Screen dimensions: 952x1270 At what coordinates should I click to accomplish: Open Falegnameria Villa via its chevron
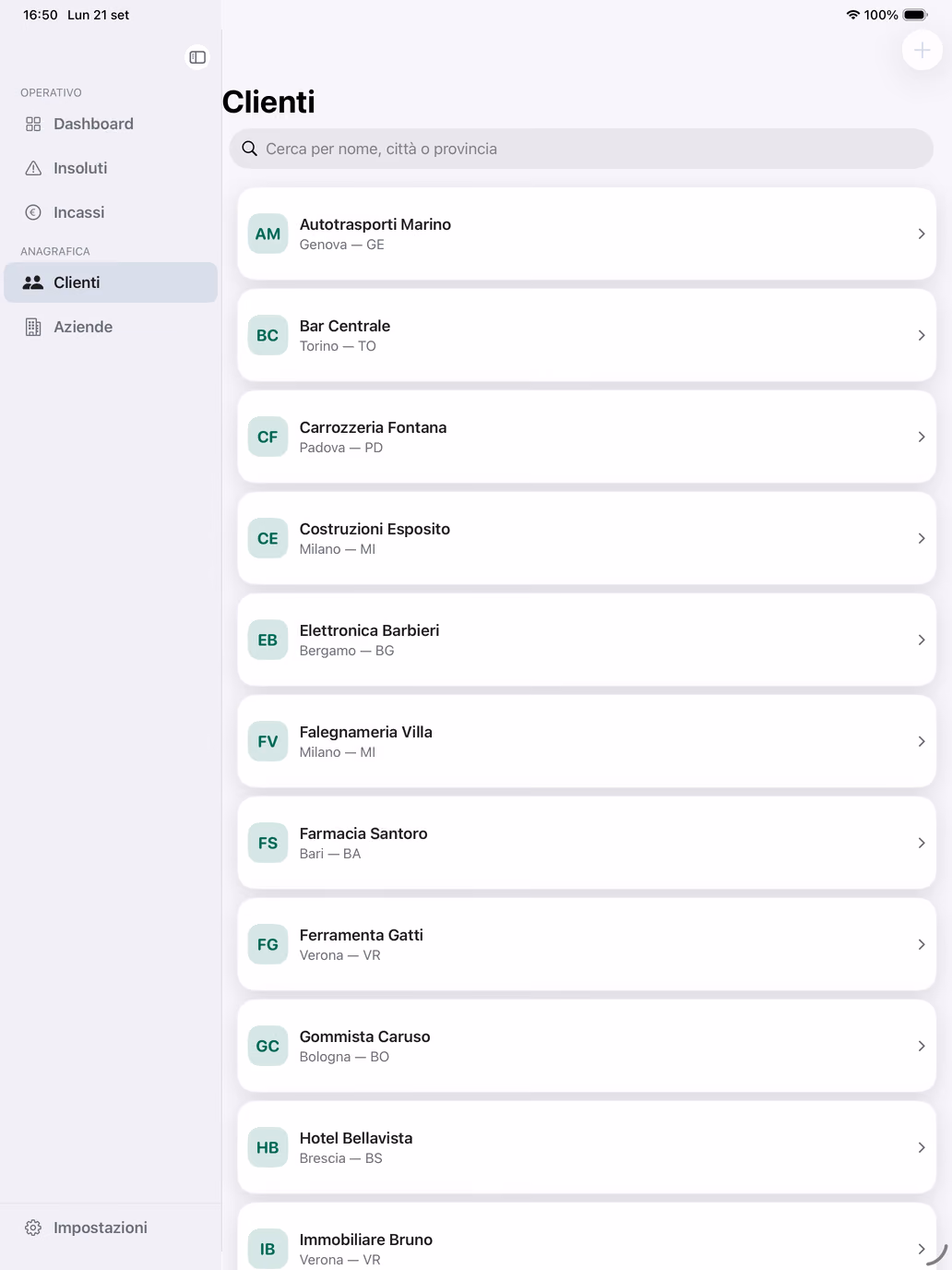click(922, 741)
